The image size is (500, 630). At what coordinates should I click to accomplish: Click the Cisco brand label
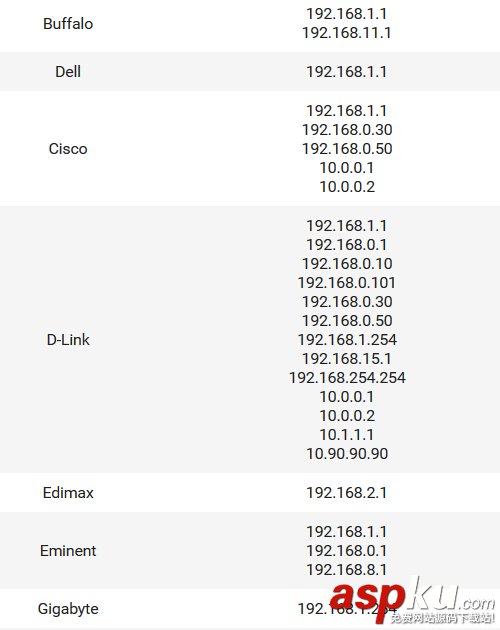(68, 149)
